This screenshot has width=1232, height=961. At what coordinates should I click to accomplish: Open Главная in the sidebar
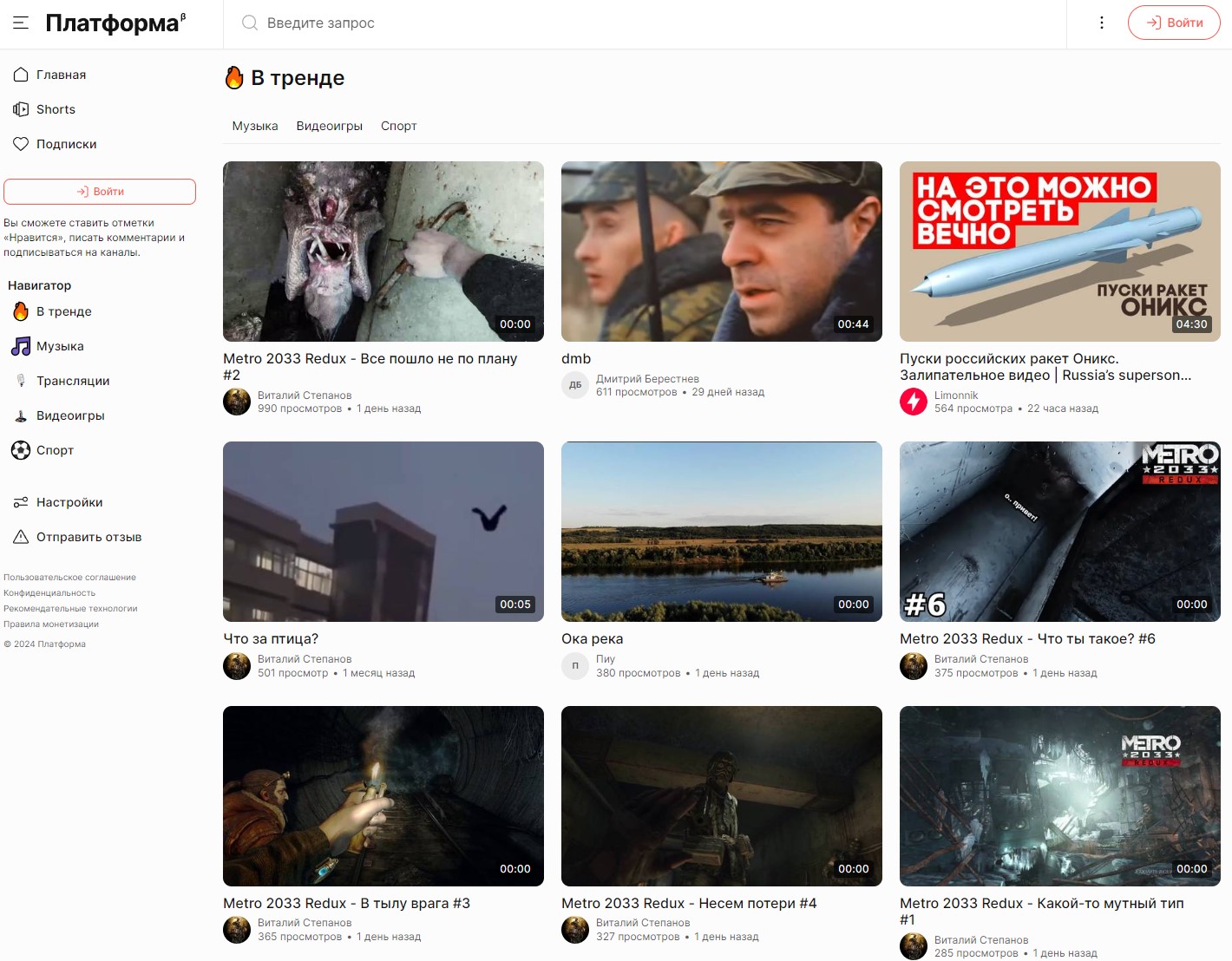61,75
